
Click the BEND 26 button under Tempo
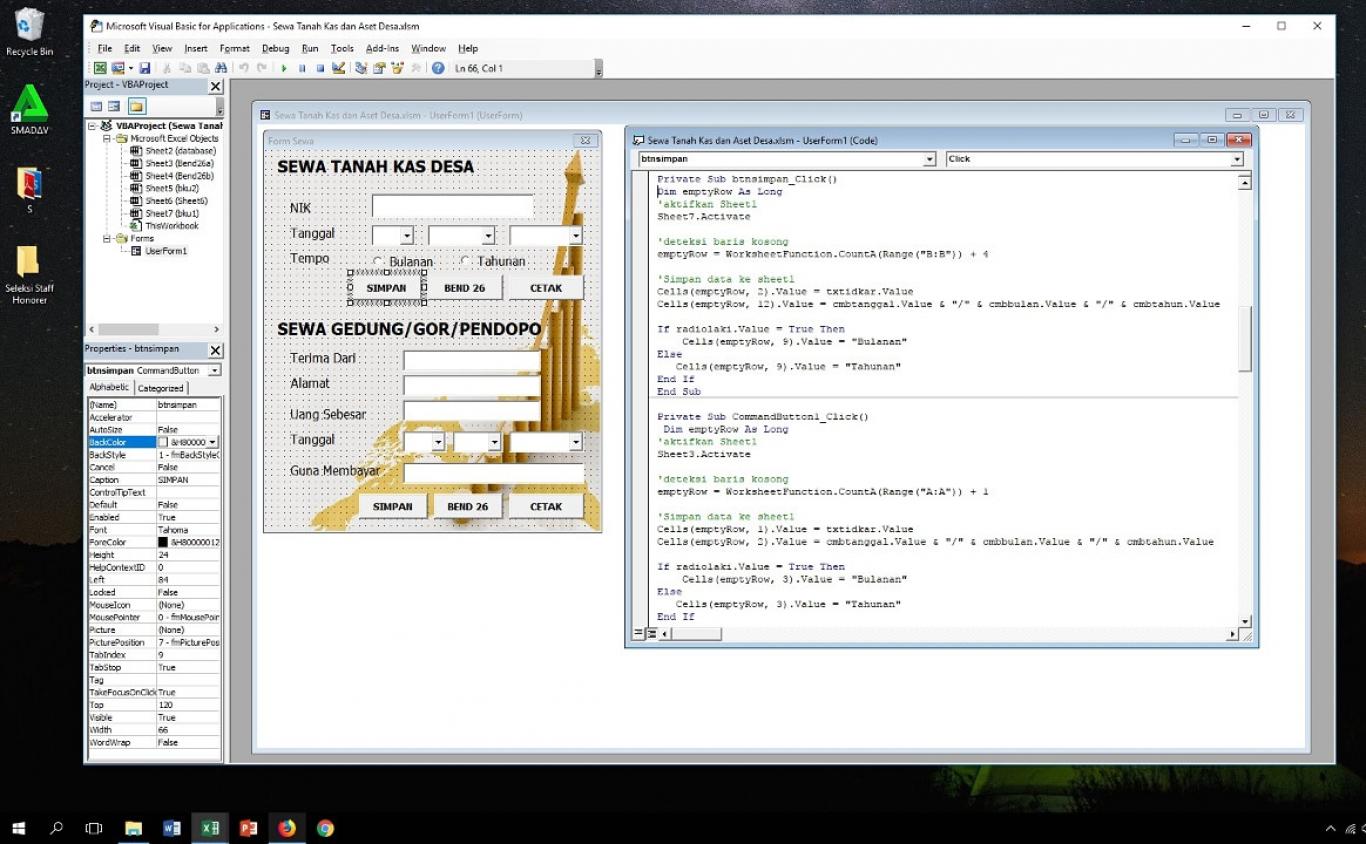[464, 288]
